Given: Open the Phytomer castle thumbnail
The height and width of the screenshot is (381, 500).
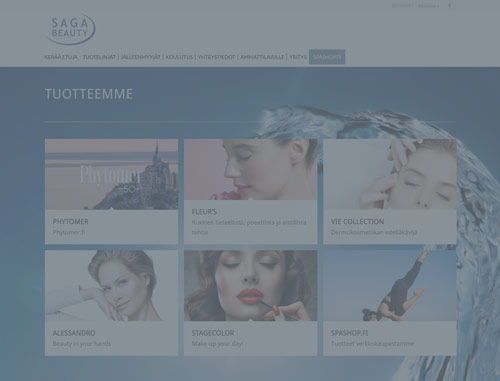Looking at the screenshot, I should coord(111,174).
